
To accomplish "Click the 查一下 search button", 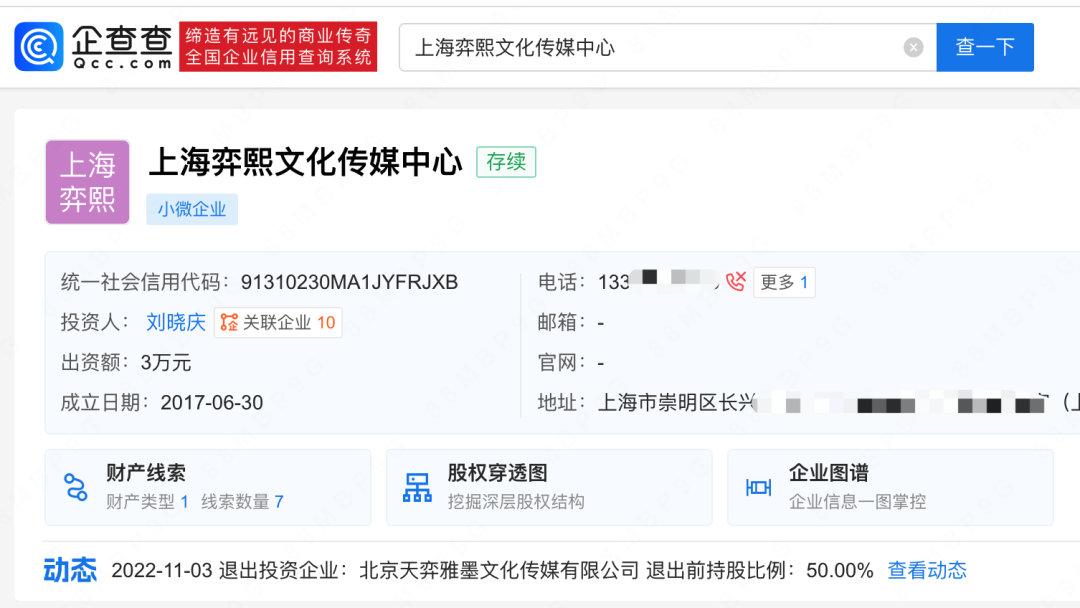I will click(x=984, y=46).
